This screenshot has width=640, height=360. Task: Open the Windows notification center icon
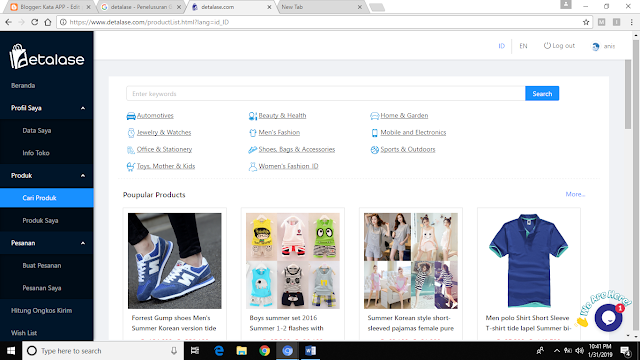click(x=626, y=351)
